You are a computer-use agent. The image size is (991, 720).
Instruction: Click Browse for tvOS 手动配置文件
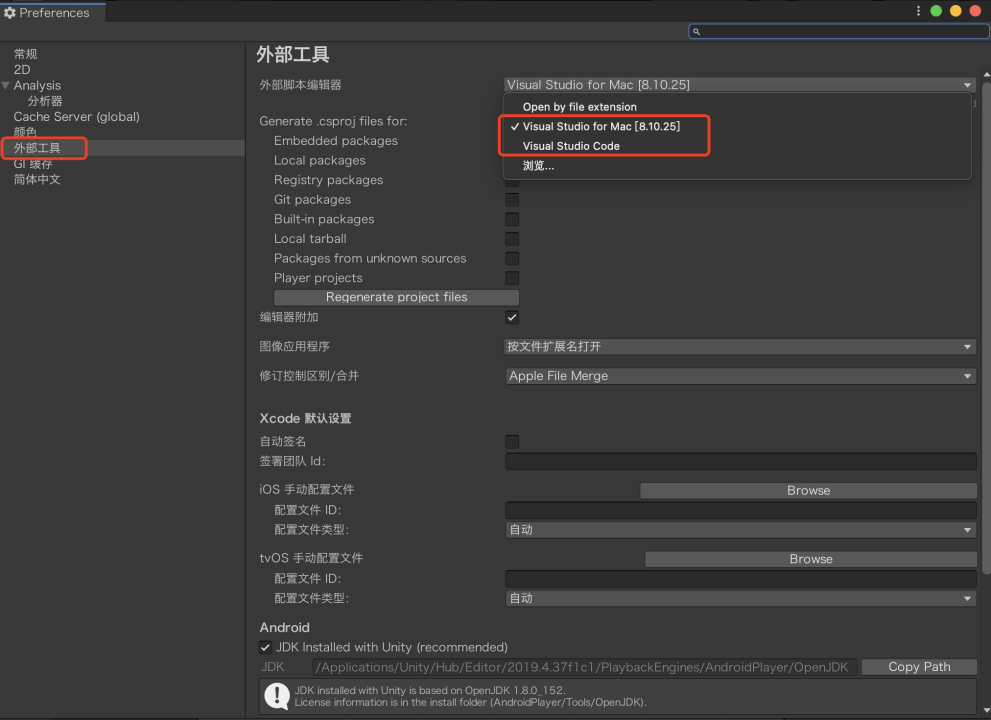click(811, 559)
